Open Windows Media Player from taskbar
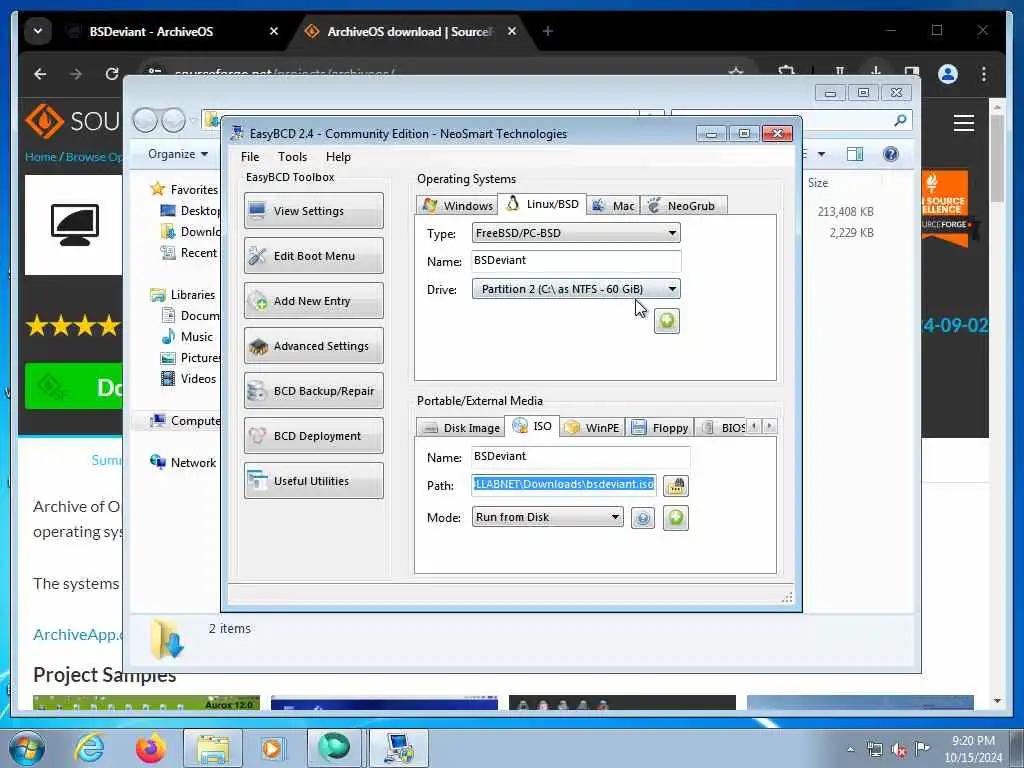The height and width of the screenshot is (768, 1024). pos(272,748)
